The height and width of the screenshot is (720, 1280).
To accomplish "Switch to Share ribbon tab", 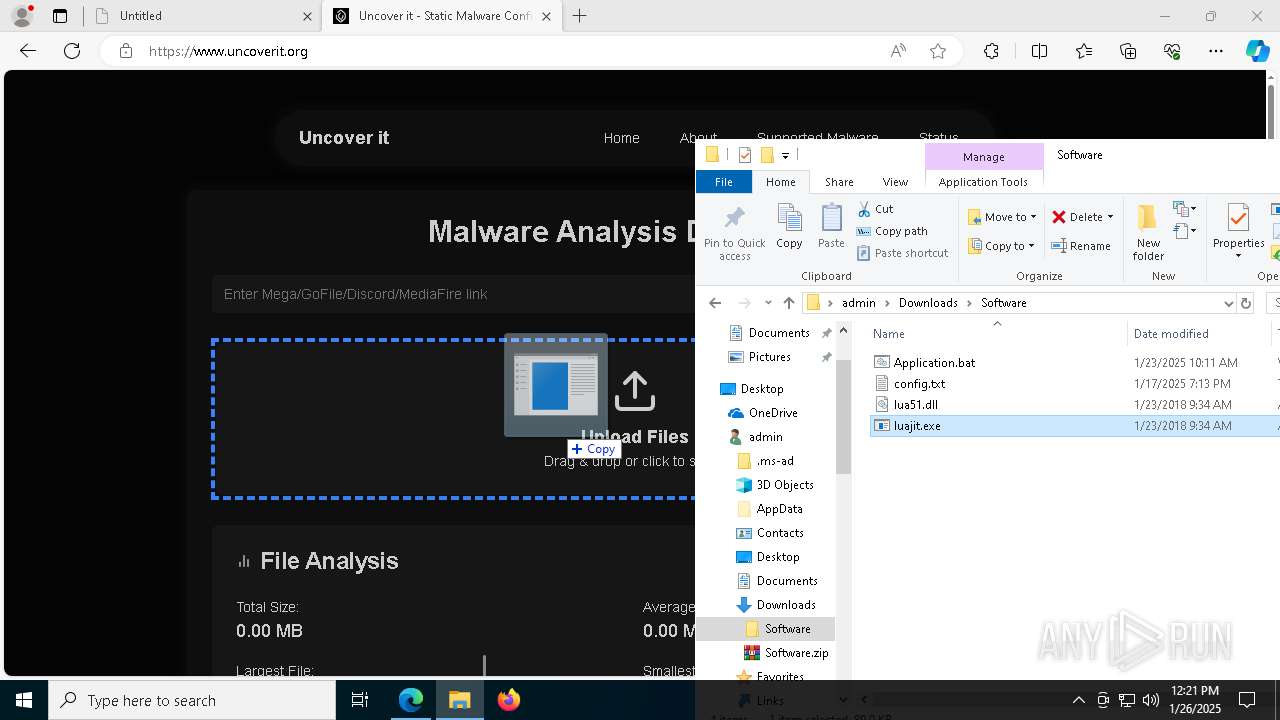I will 839,182.
